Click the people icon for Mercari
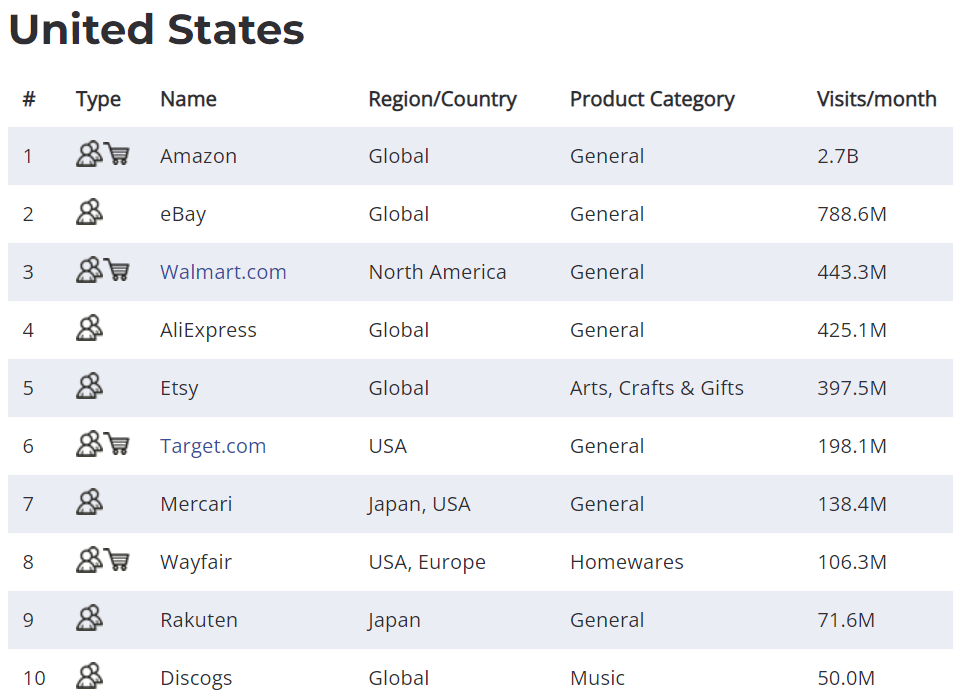The image size is (965, 699). [x=90, y=502]
